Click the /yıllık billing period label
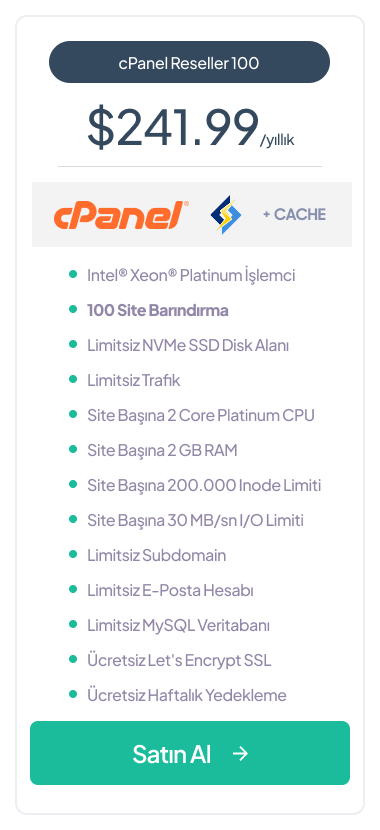 pos(277,141)
